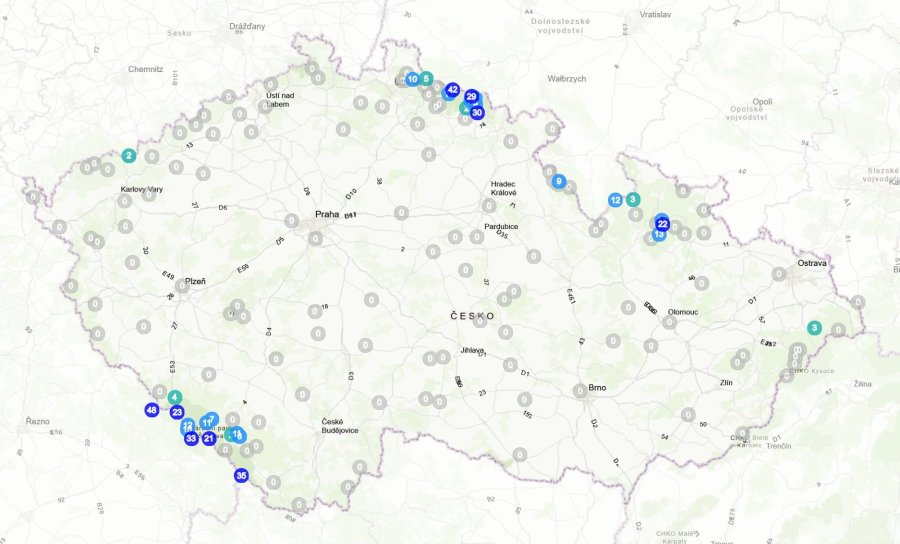
Task: Open the dark blue marker labeled 29
Action: (472, 97)
